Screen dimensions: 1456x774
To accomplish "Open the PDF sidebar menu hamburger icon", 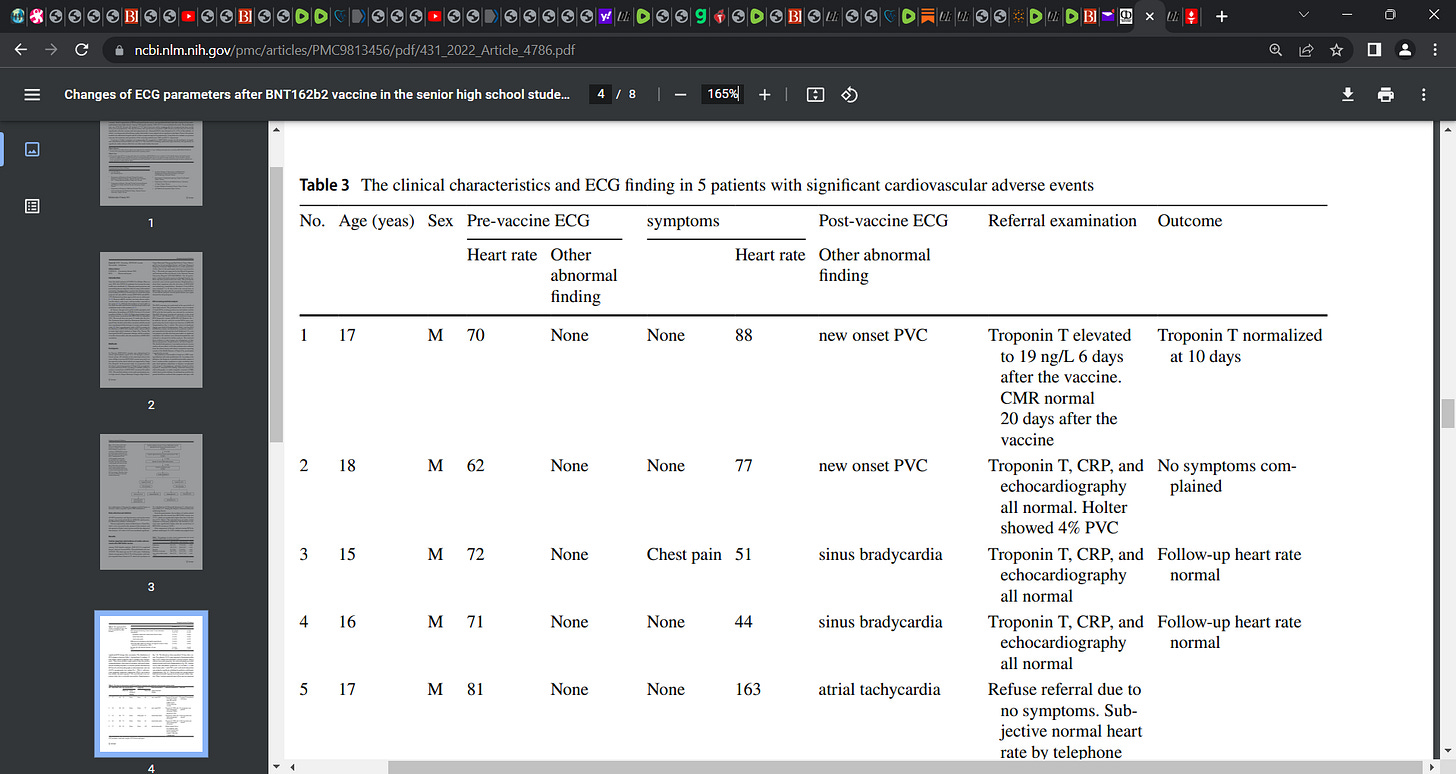I will click(32, 94).
